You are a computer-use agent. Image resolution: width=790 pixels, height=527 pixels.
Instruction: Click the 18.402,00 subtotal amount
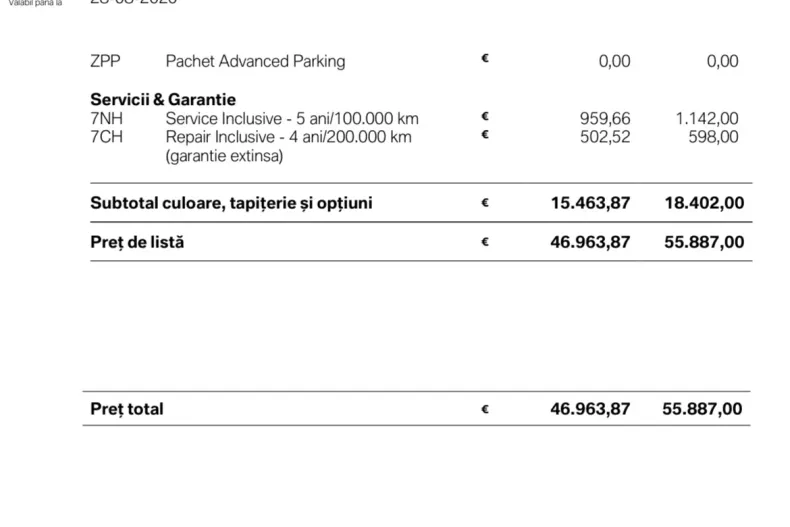tap(704, 203)
